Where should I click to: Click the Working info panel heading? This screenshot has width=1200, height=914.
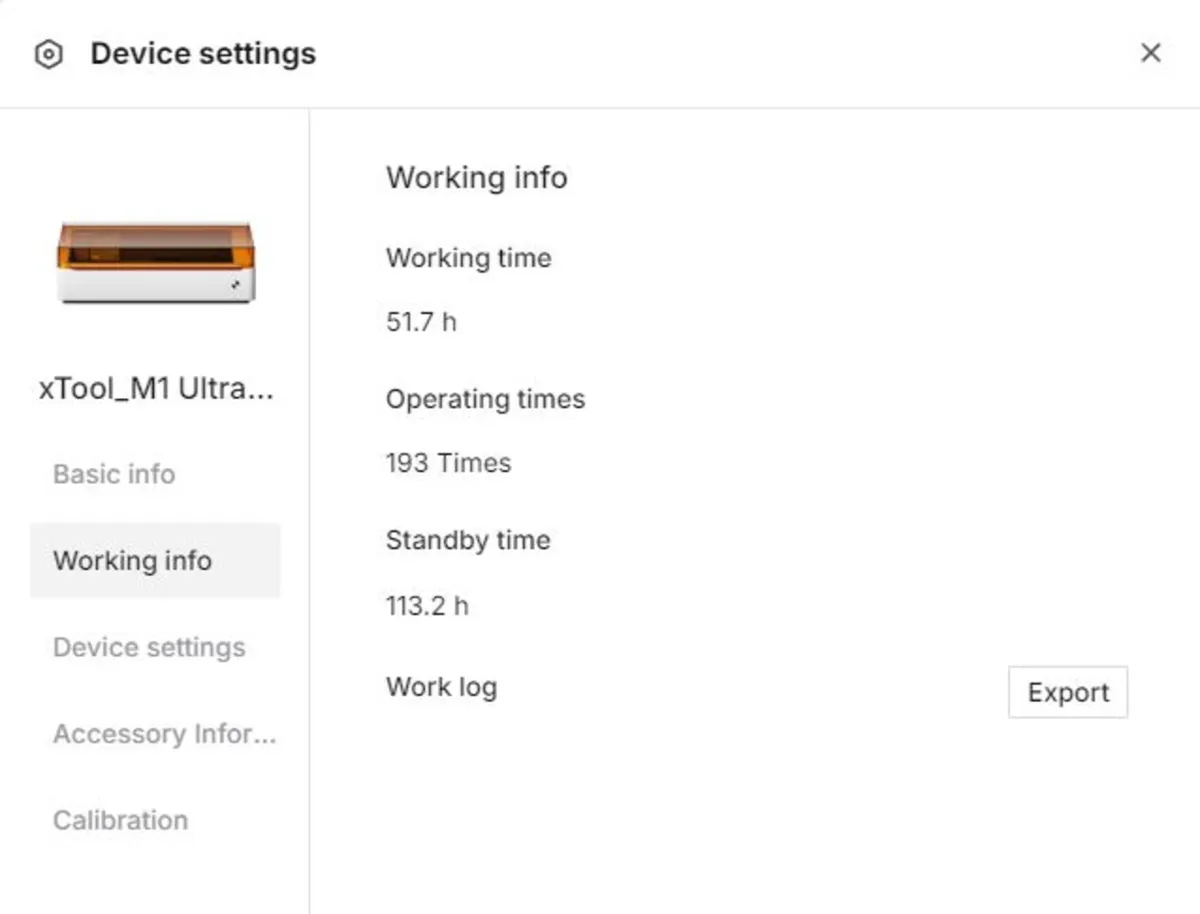(477, 178)
